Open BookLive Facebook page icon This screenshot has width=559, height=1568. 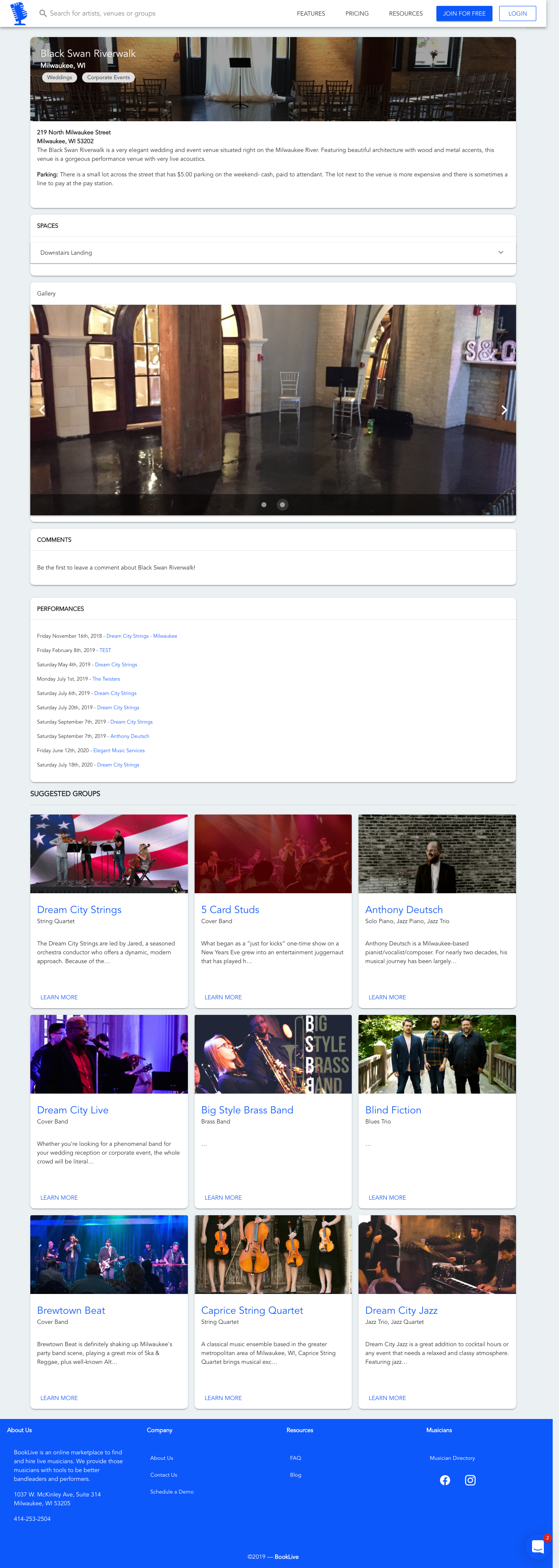coord(445,1480)
